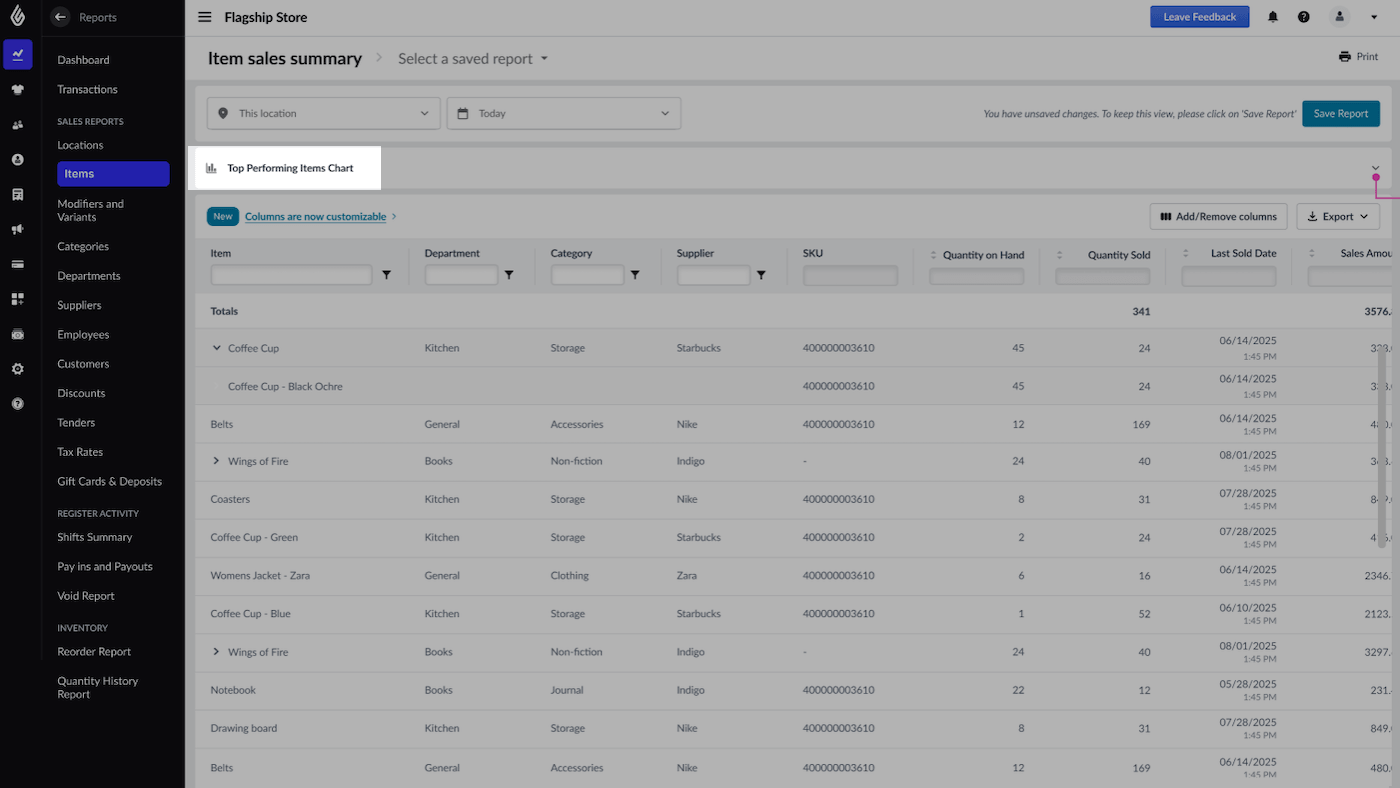1400x788 pixels.
Task: Go to Locations sales report
Action: pos(80,145)
